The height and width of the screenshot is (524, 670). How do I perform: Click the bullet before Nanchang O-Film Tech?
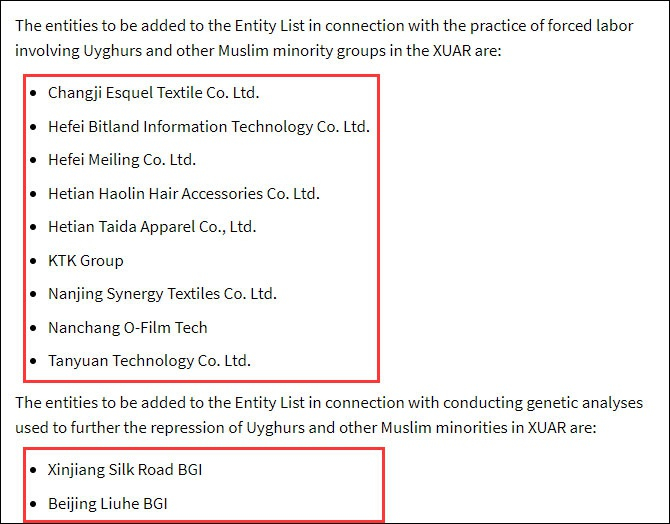35,327
